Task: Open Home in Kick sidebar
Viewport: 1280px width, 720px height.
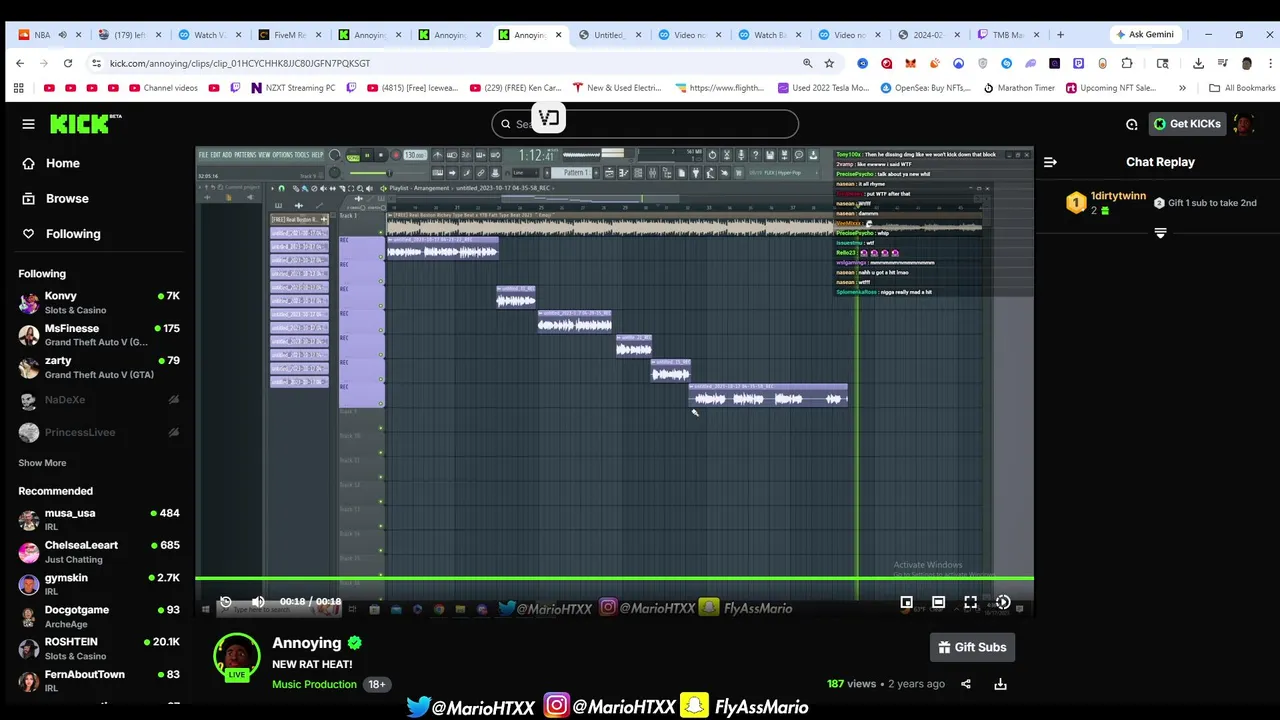Action: [62, 163]
